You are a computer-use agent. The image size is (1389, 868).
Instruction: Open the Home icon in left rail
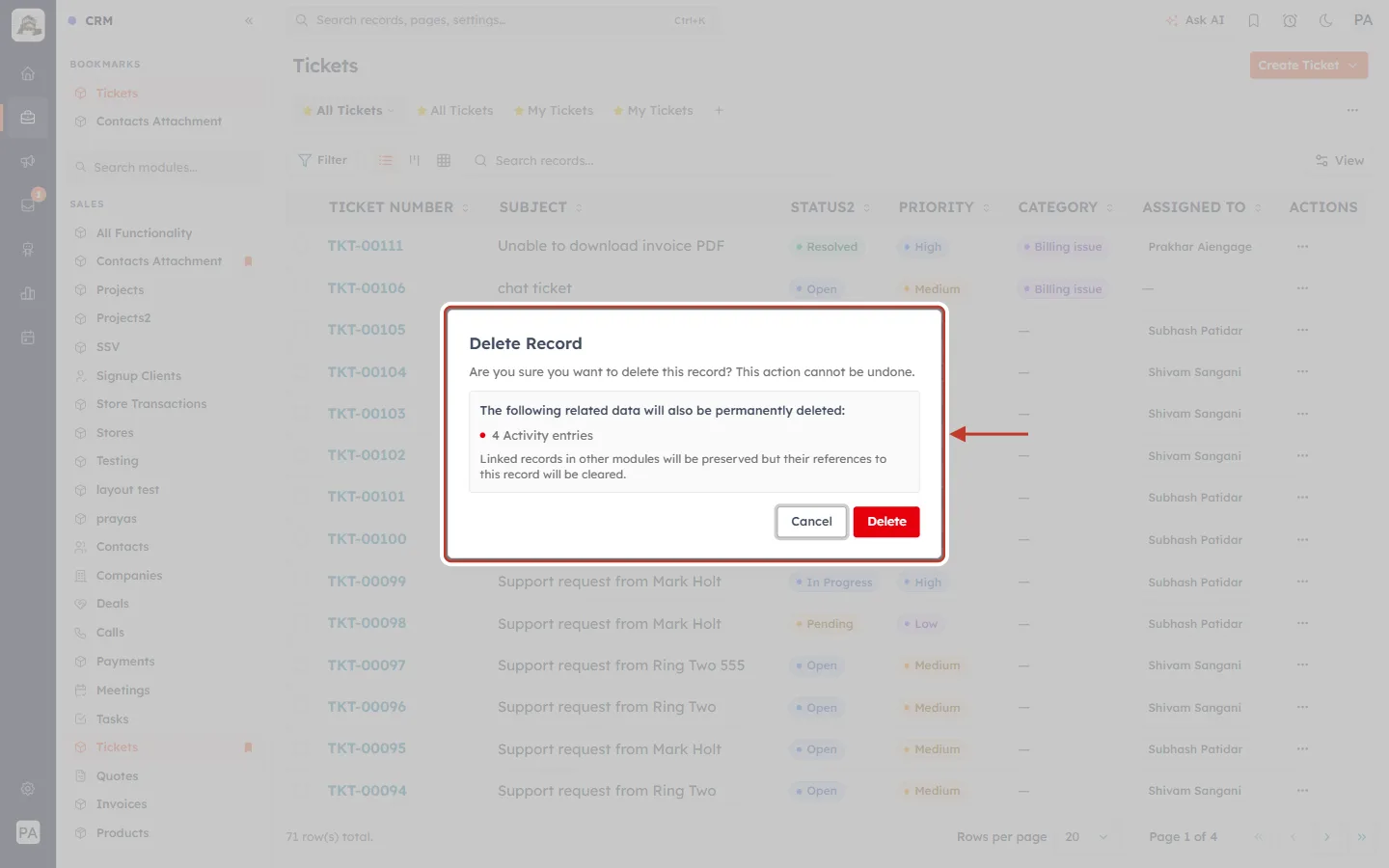28,73
